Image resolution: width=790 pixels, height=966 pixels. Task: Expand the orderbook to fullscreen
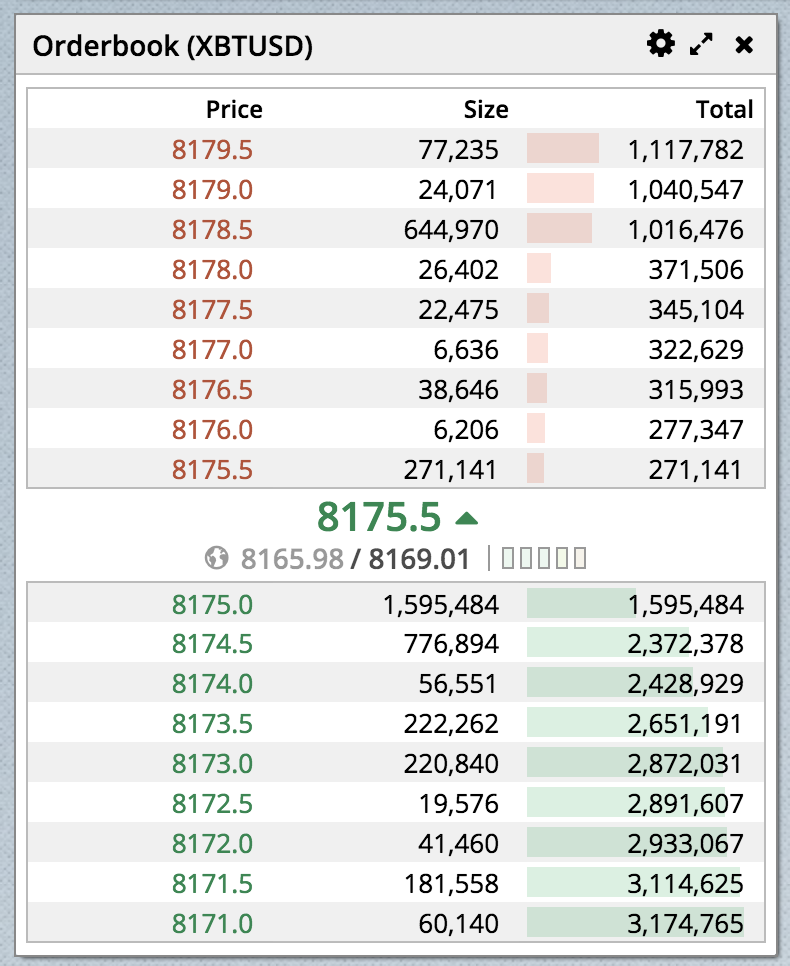click(x=701, y=44)
